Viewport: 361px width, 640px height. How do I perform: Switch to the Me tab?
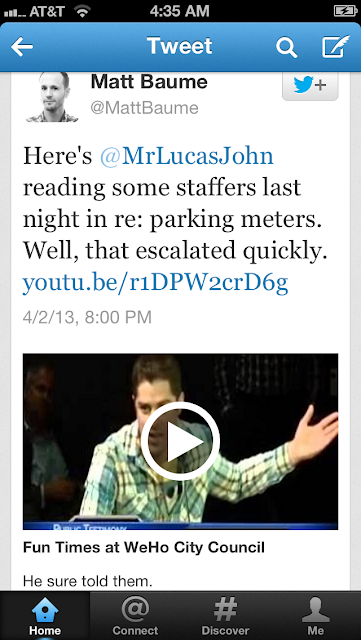click(316, 616)
